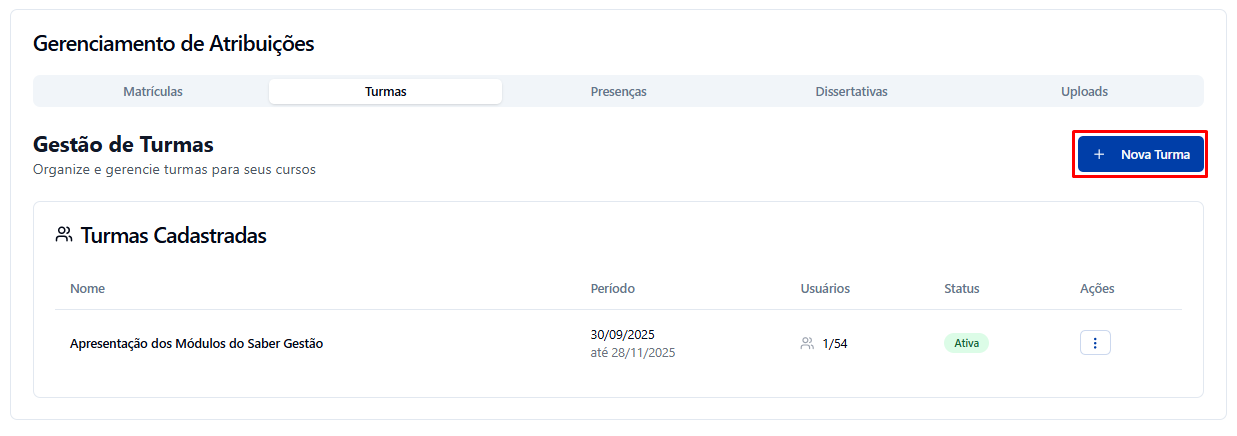The width and height of the screenshot is (1237, 436).
Task: Click the users icon next to 1/54
Action: click(x=807, y=344)
